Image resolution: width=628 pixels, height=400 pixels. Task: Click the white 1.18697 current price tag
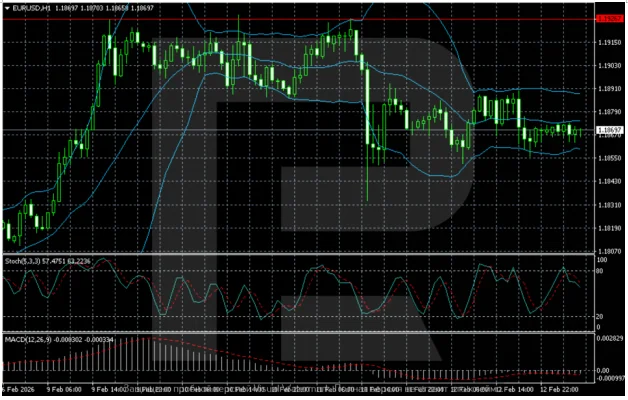coord(610,130)
